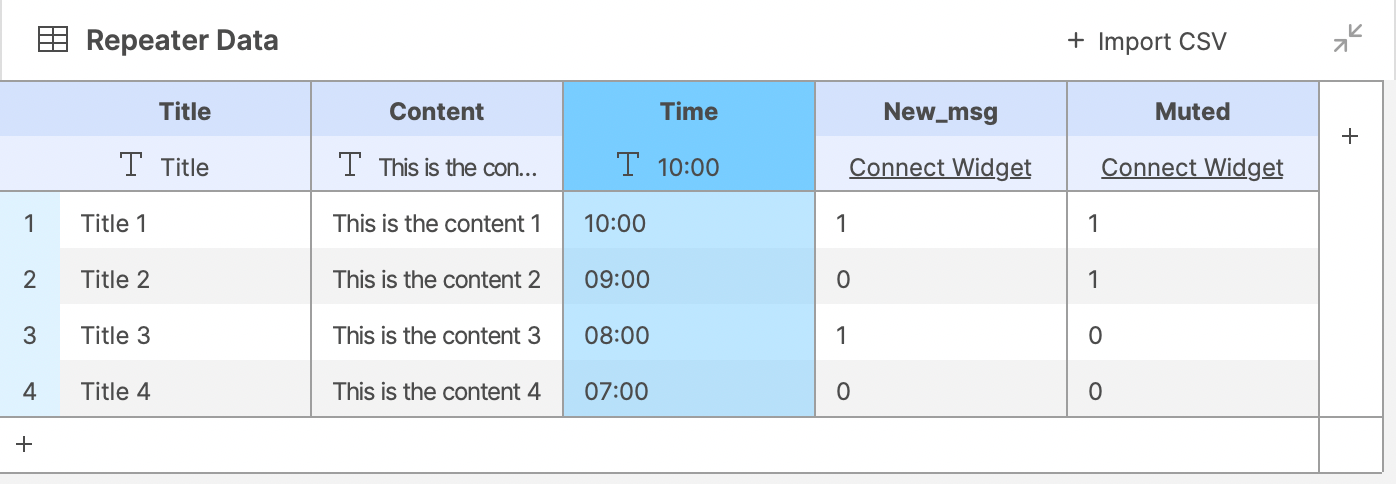1396x484 pixels.
Task: Click Import CSV button
Action: click(x=1146, y=41)
